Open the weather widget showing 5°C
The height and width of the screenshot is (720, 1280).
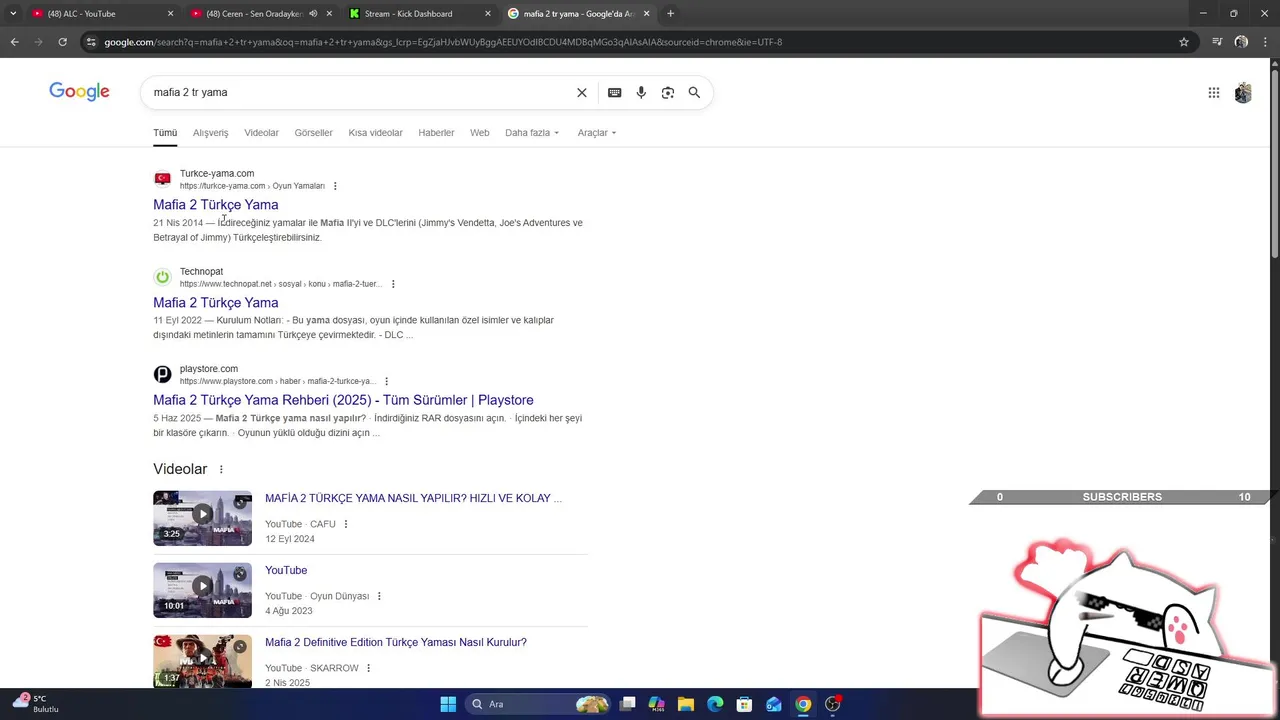pyautogui.click(x=35, y=704)
